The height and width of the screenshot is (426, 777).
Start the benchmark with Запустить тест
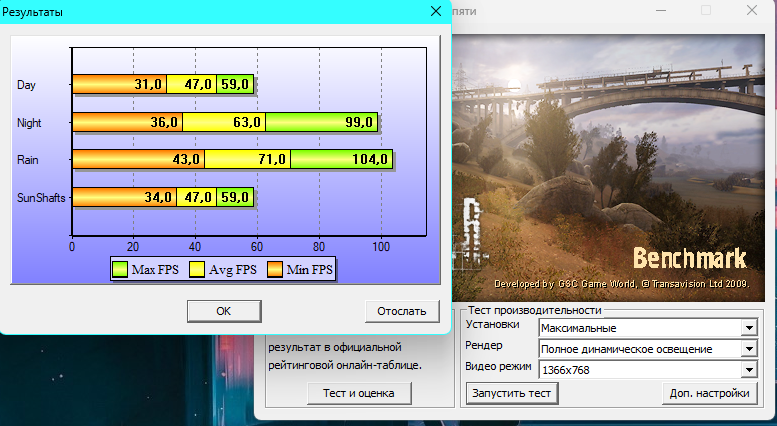(x=511, y=393)
